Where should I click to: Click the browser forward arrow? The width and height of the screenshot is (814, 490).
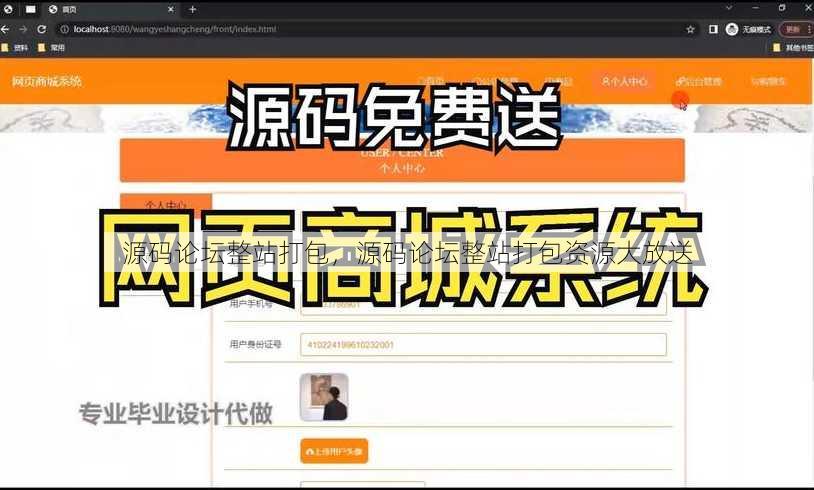click(23, 30)
